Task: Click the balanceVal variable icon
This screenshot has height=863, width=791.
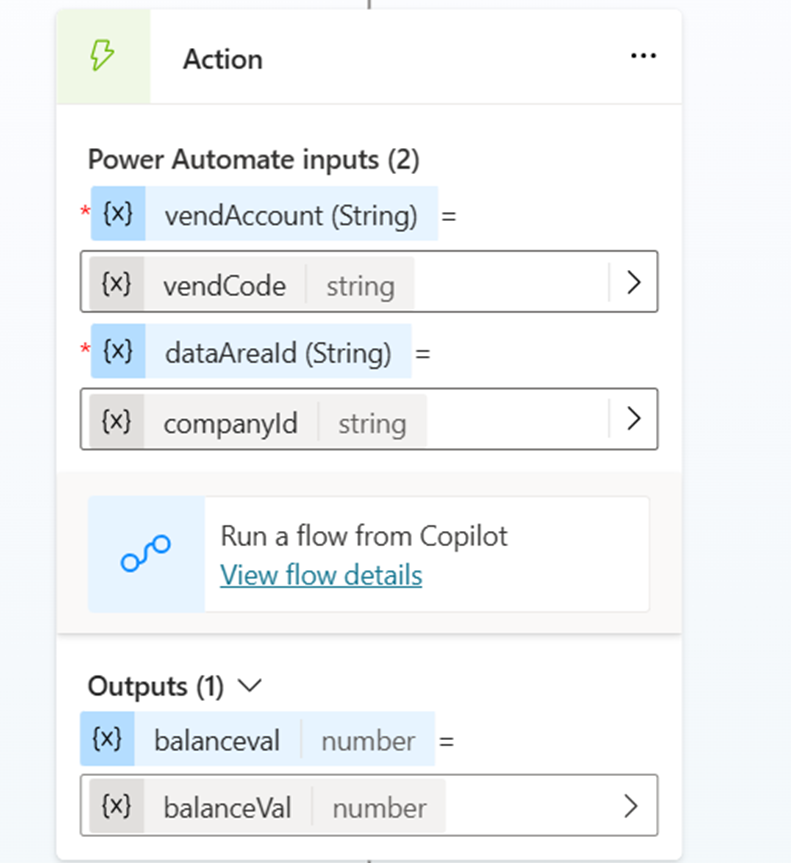Action: [x=116, y=806]
